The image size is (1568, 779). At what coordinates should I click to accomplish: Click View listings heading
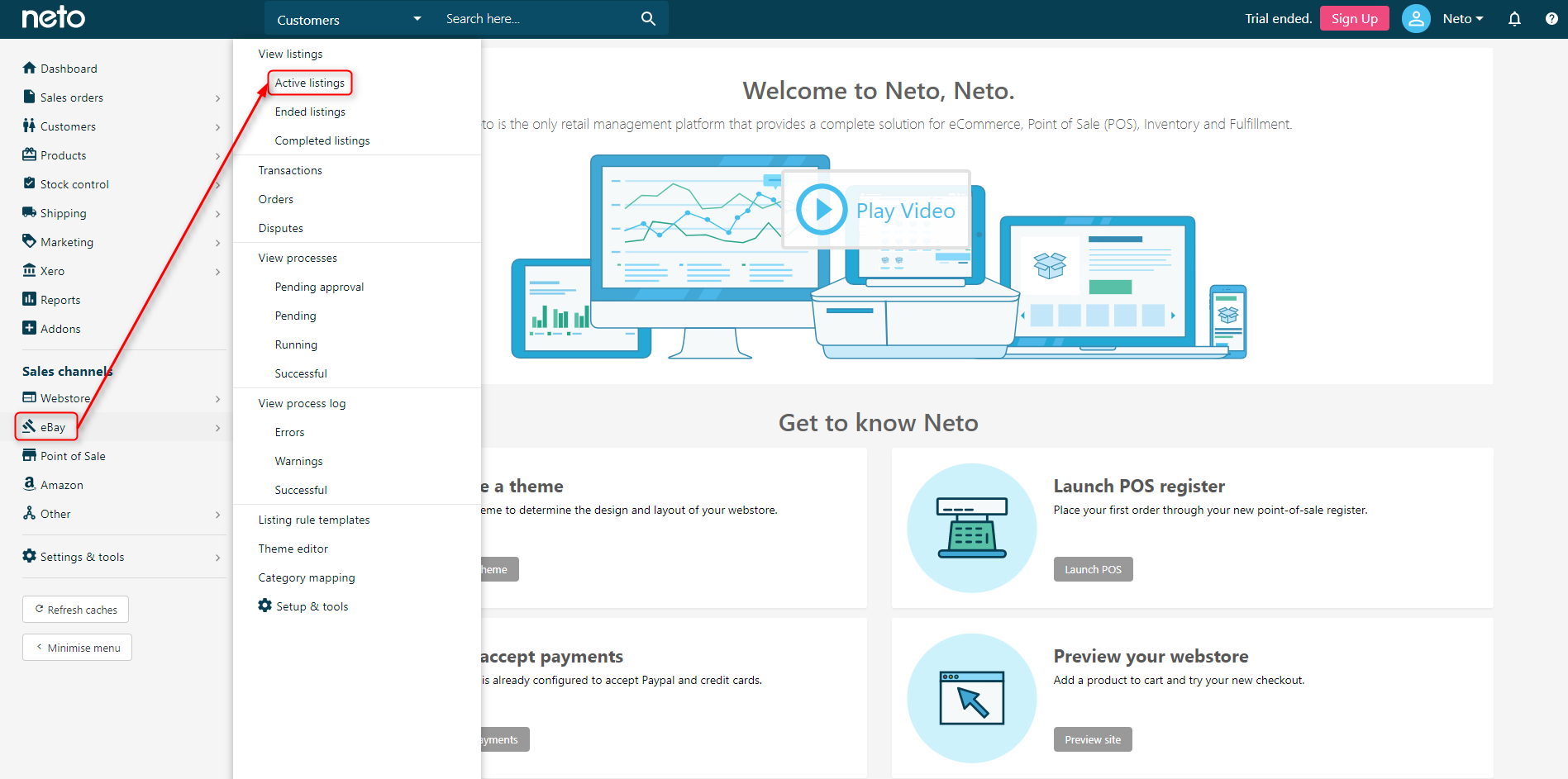point(290,54)
